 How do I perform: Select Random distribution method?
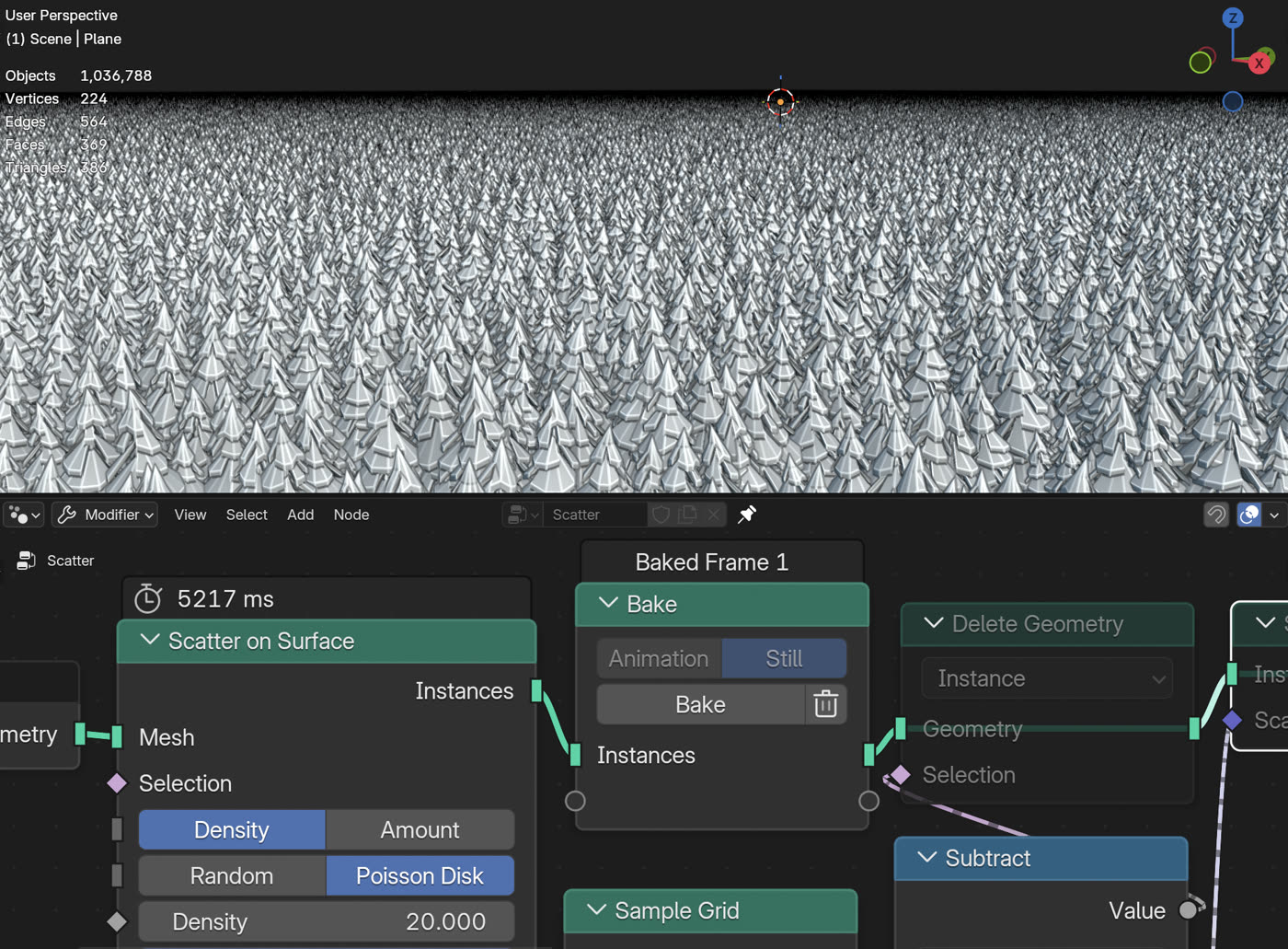(x=232, y=875)
